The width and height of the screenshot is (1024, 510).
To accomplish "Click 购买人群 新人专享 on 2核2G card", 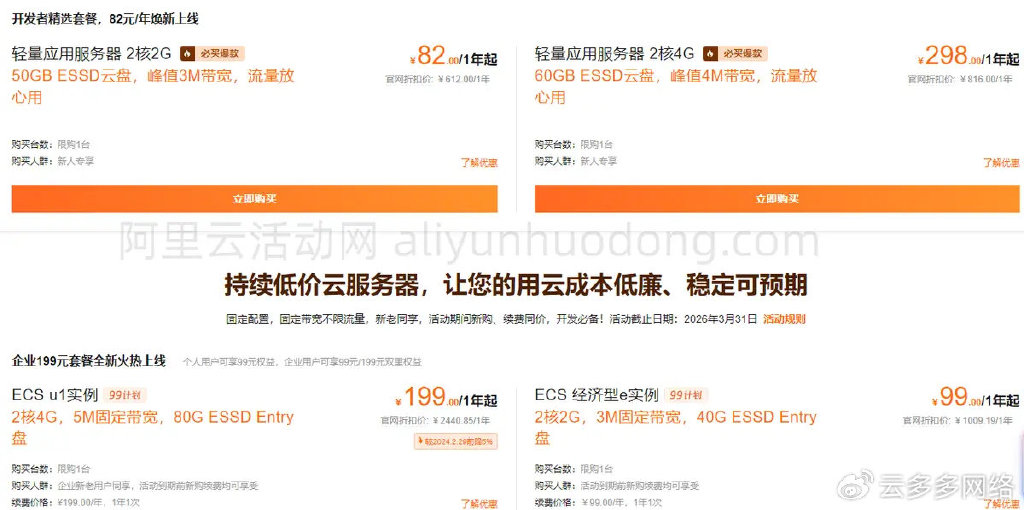I will click(x=53, y=161).
